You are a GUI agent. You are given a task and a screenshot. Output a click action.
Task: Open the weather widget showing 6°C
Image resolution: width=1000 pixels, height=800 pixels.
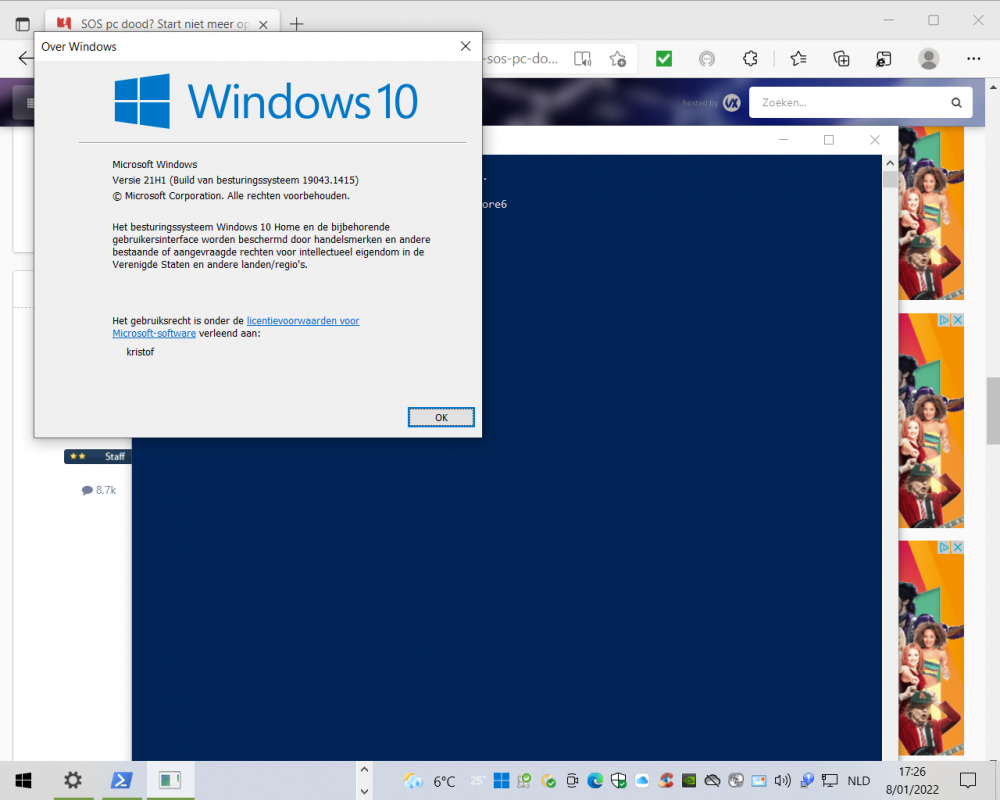pyautogui.click(x=430, y=781)
